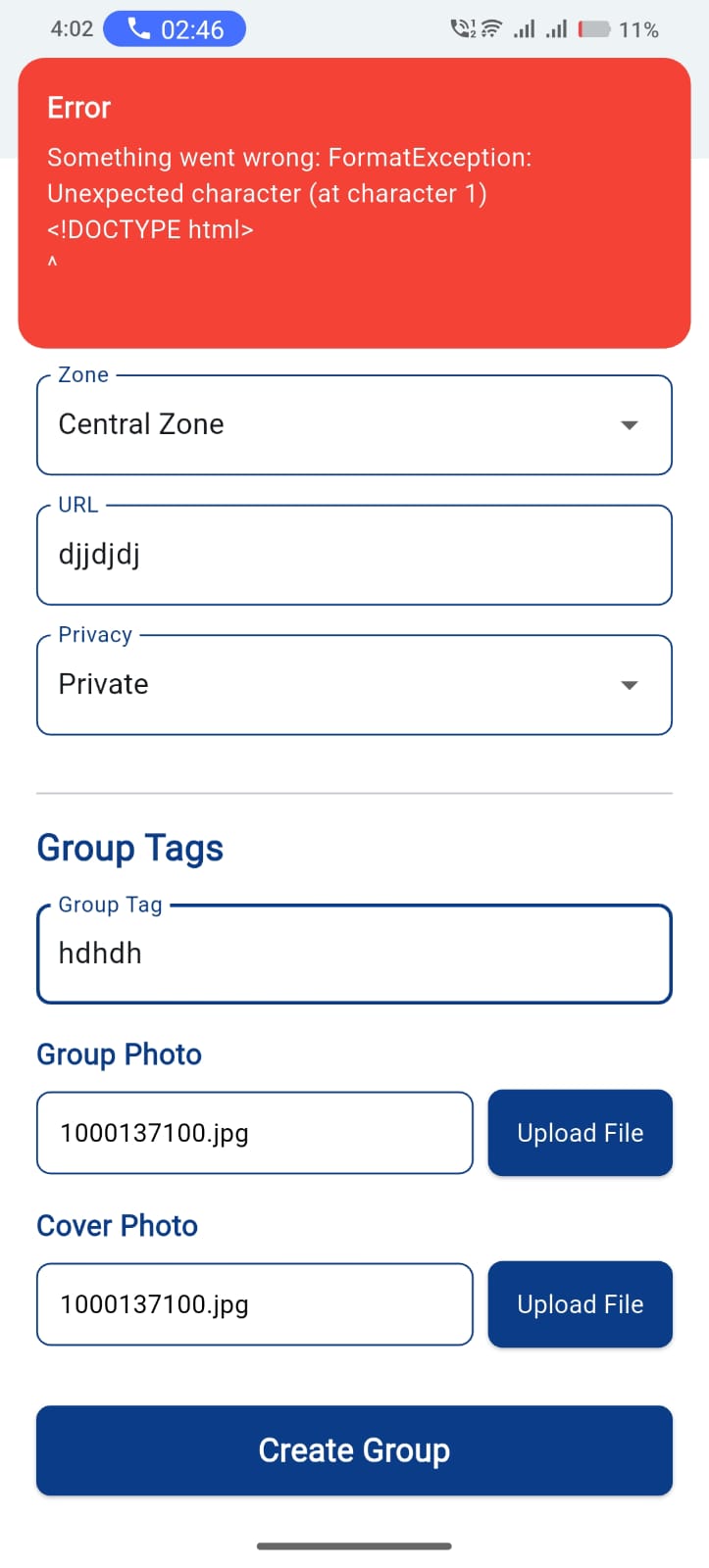The image size is (709, 1568).
Task: Select the Central Zone value text
Action: click(x=141, y=424)
